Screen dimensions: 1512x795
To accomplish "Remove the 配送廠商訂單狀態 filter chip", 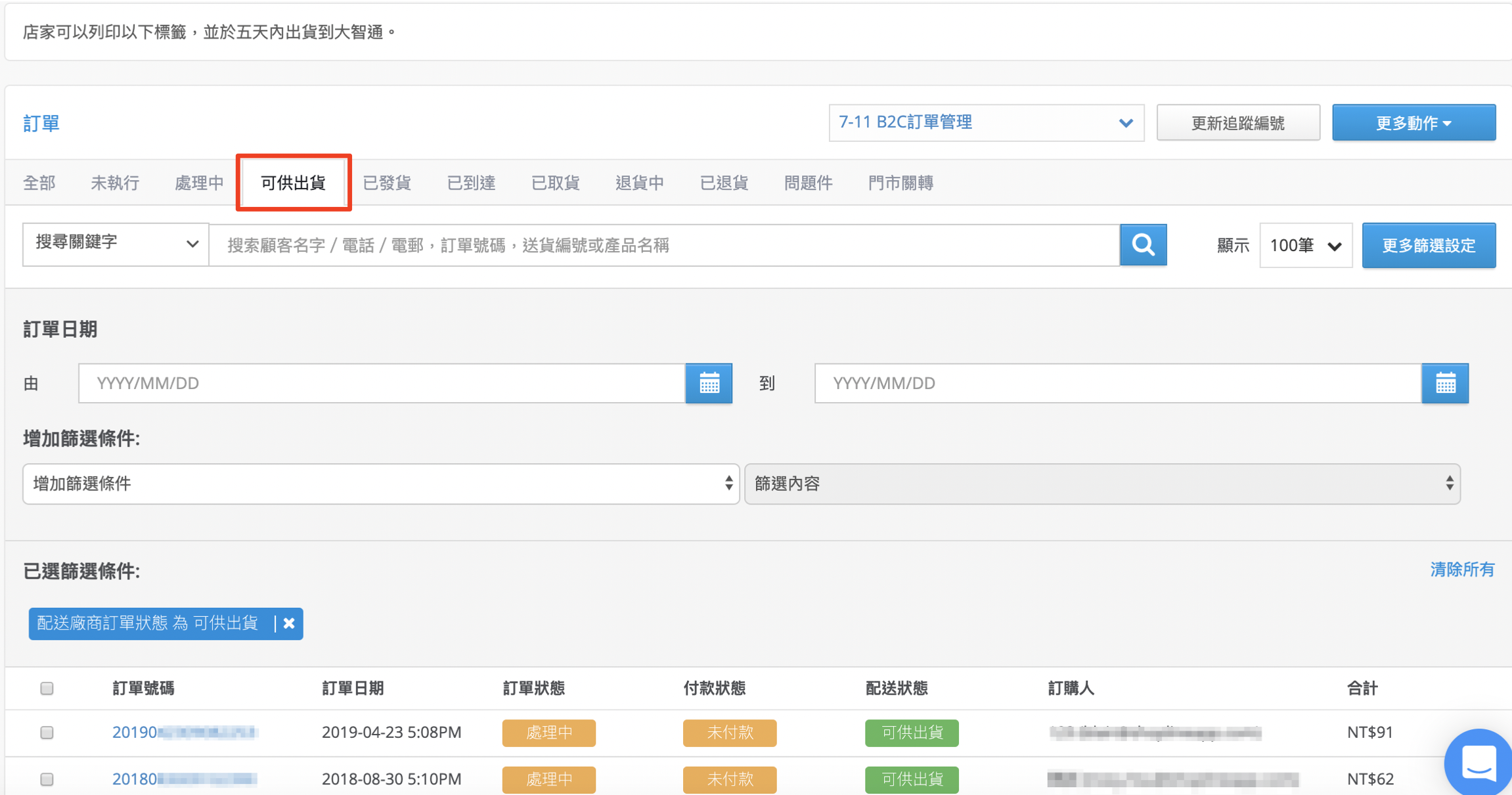I will pos(289,624).
